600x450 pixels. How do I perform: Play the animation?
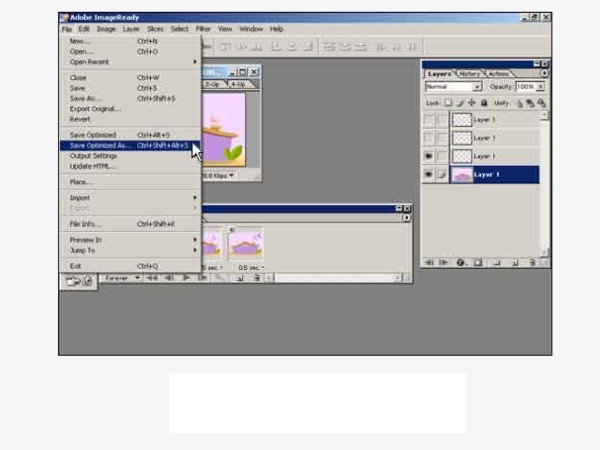pyautogui.click(x=186, y=278)
